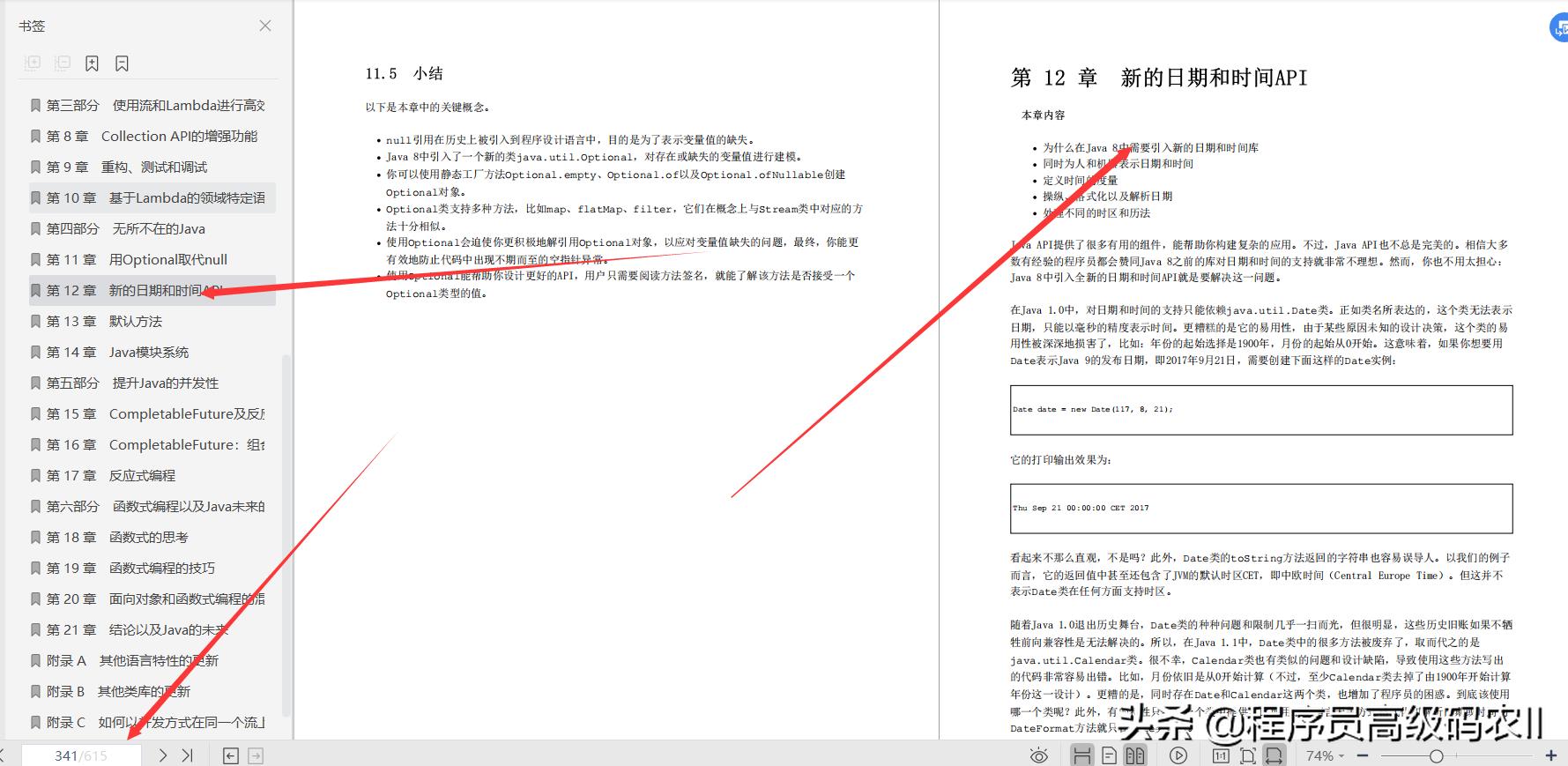Start slideshow play mode

[x=1178, y=755]
